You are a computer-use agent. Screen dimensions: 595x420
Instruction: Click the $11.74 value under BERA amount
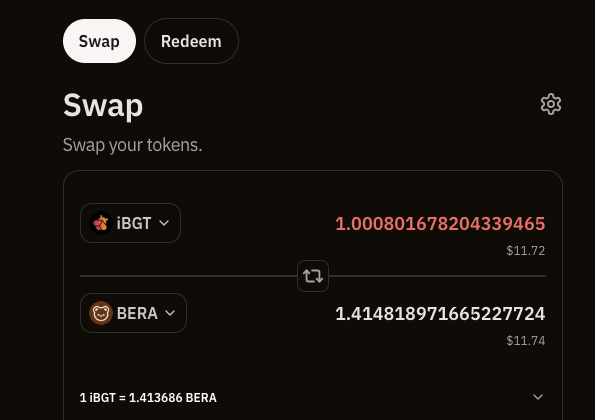click(x=526, y=341)
